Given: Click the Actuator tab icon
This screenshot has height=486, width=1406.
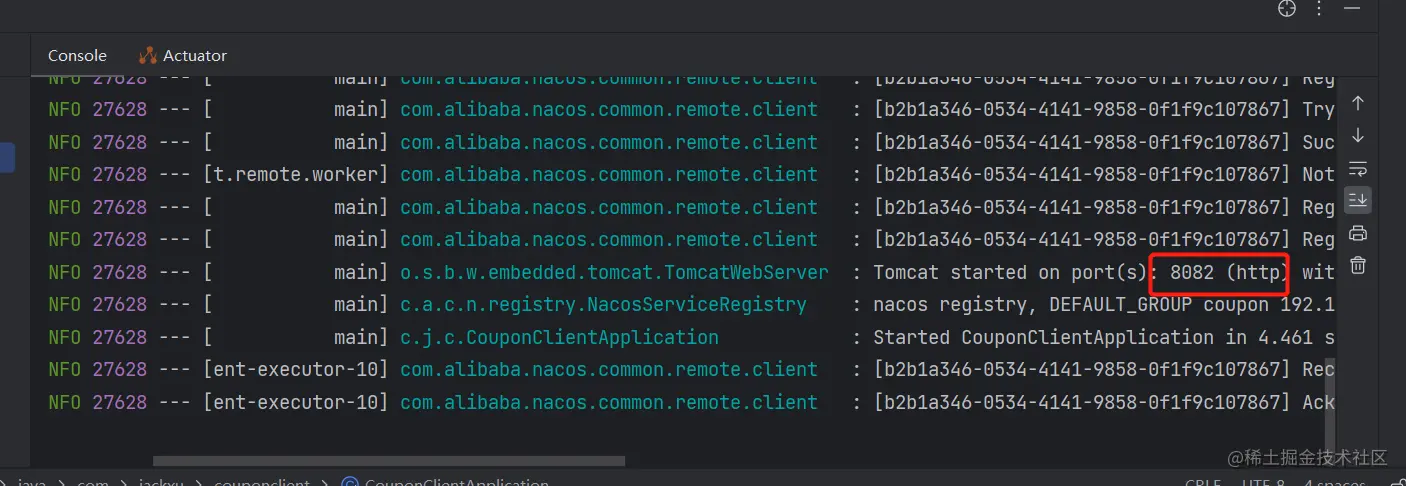Looking at the screenshot, I should 148,56.
